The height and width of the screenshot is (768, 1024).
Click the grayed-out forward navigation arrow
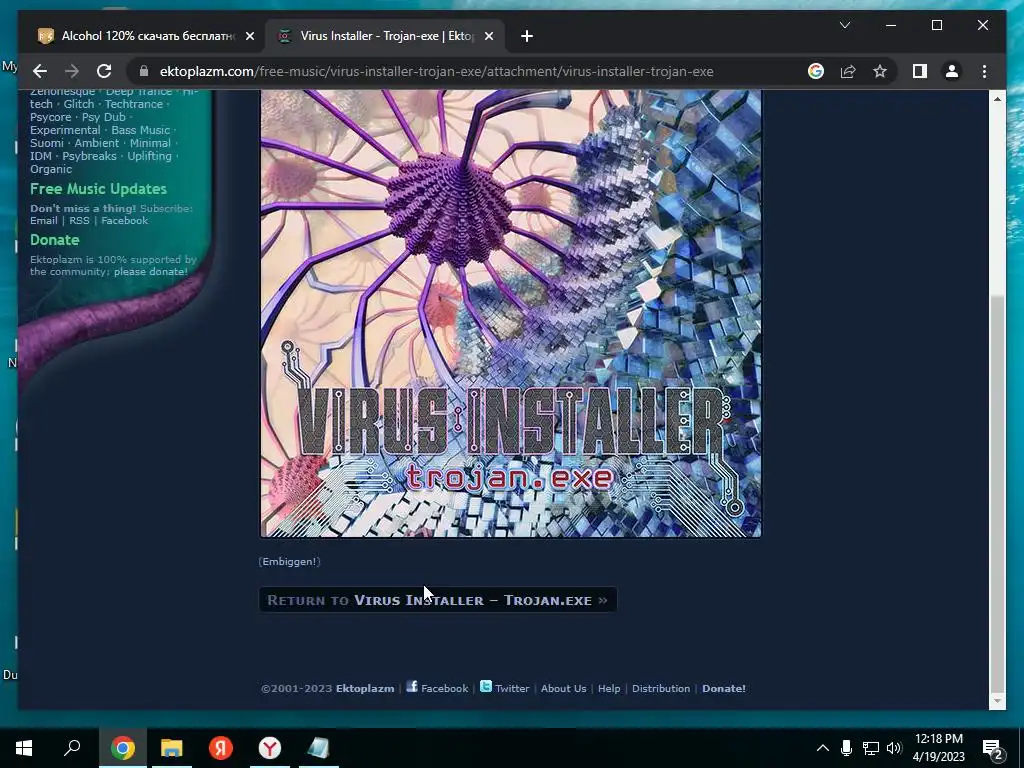72,71
